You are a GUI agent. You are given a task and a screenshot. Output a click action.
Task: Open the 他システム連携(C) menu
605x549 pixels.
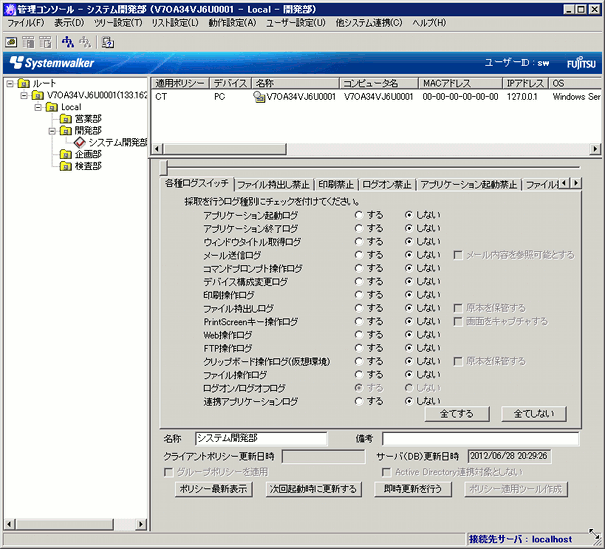tap(369, 23)
